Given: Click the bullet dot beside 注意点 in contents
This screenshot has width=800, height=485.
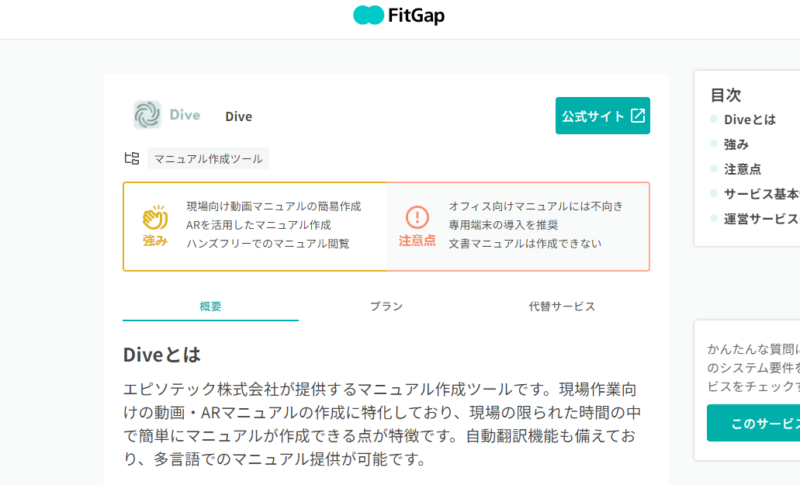Looking at the screenshot, I should pos(714,169).
